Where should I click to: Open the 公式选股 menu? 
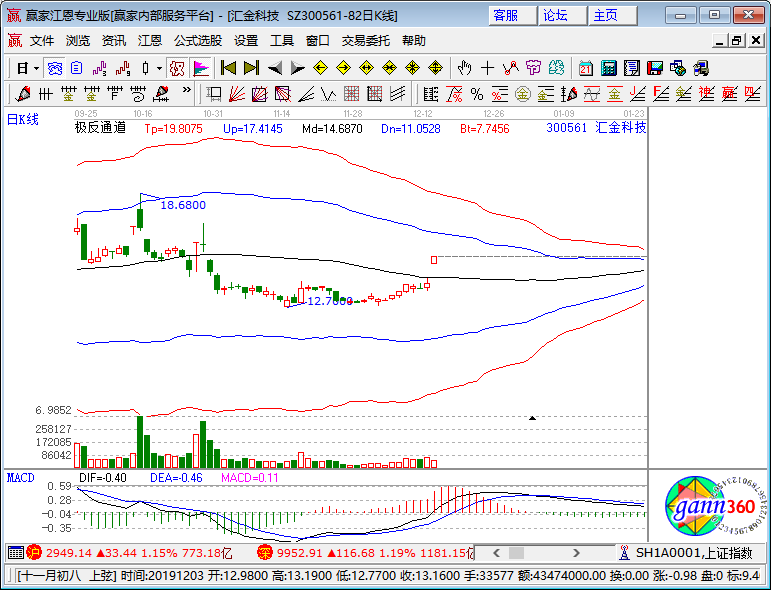(x=198, y=41)
